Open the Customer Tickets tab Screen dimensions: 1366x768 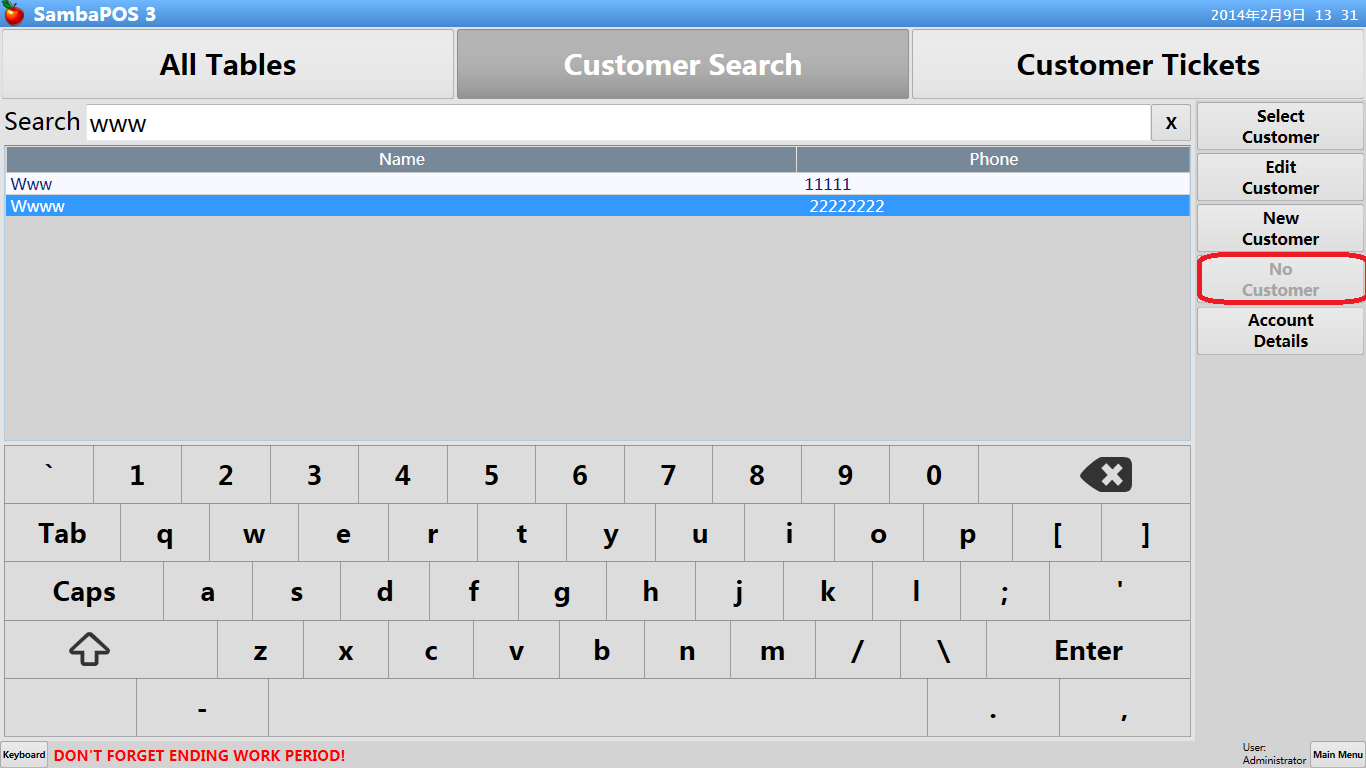[x=1138, y=65]
